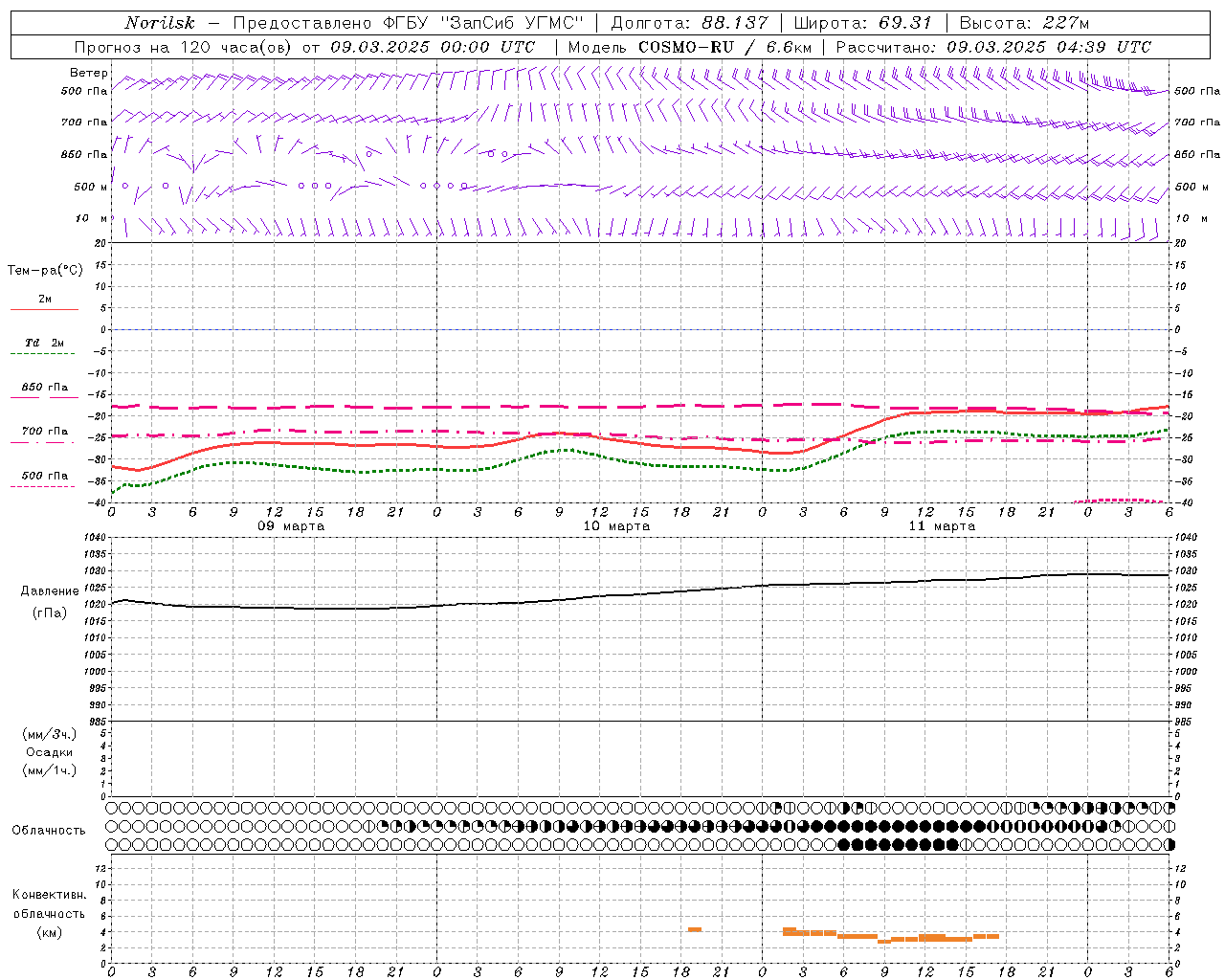1225x980 pixels.
Task: Click the "11 марта" date label
Action: point(942,526)
